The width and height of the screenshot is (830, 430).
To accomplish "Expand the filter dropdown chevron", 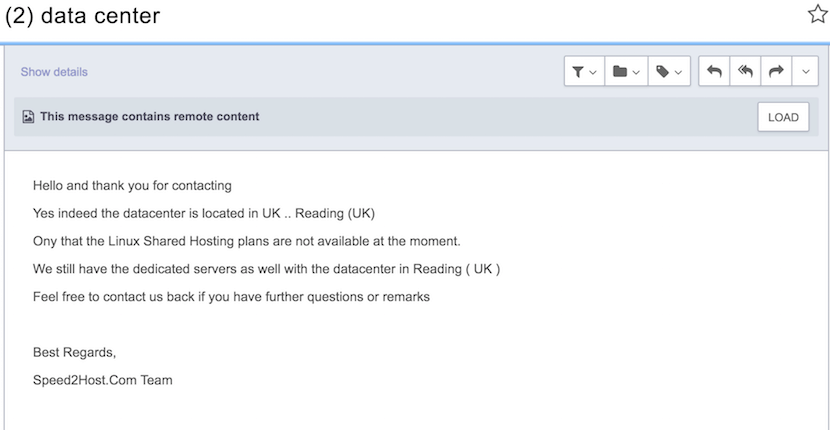I will 593,72.
